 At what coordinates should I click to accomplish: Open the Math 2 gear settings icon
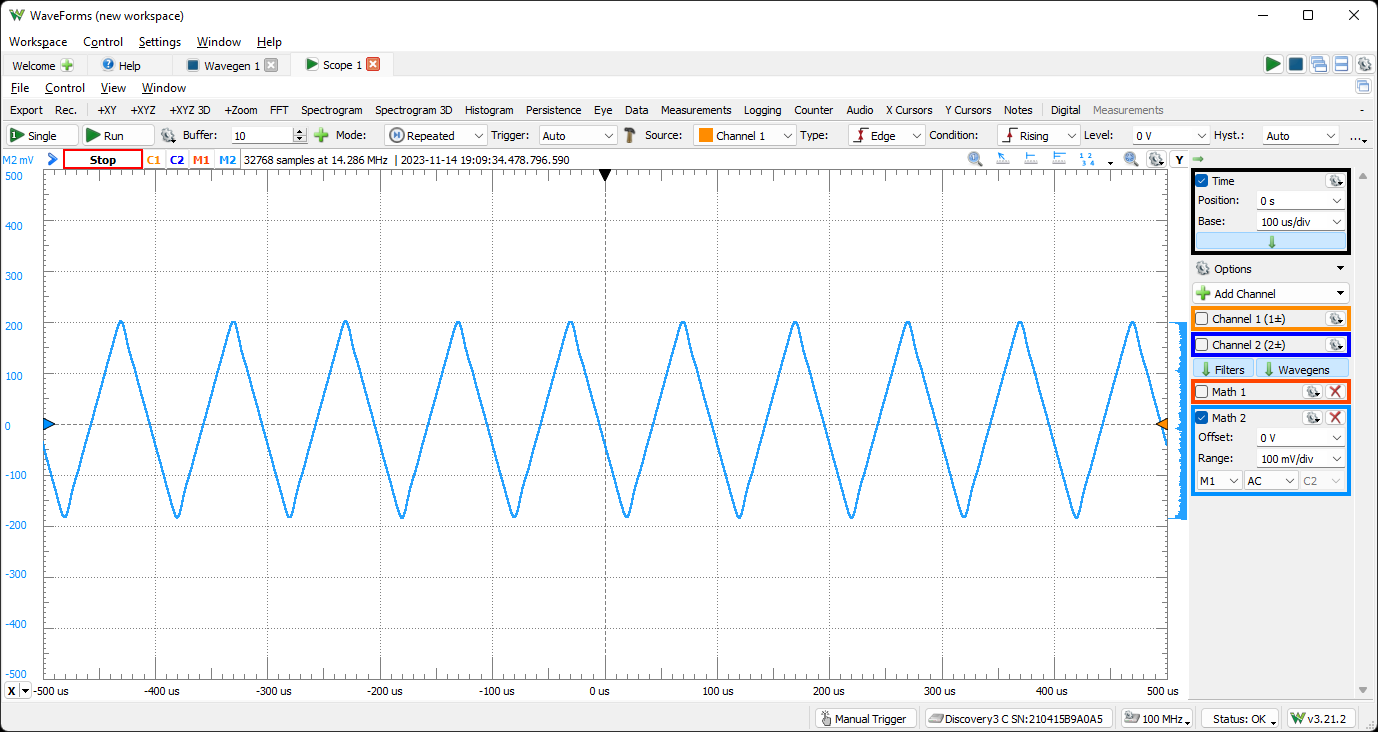point(1312,417)
